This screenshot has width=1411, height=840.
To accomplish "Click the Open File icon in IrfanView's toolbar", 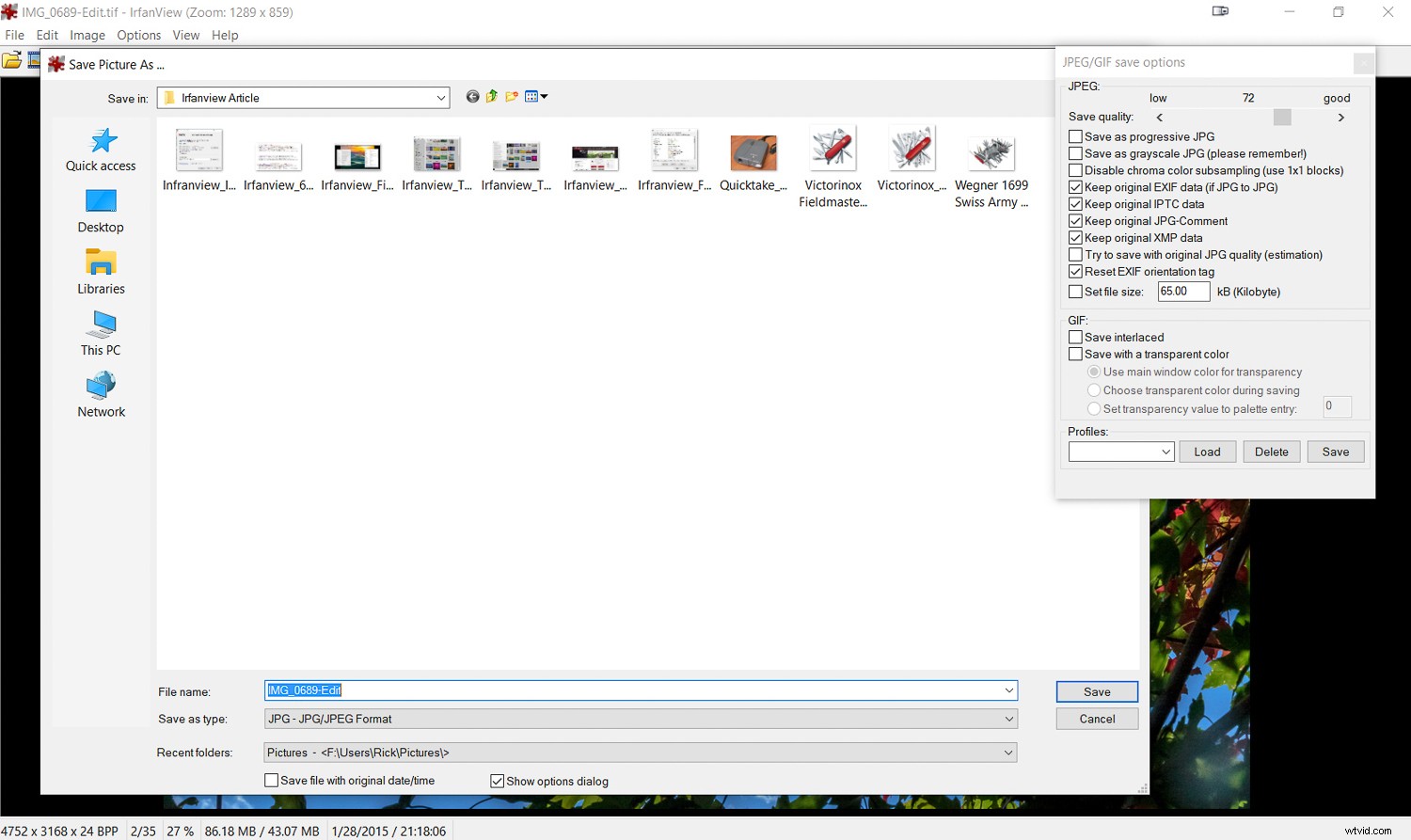I will coord(12,59).
